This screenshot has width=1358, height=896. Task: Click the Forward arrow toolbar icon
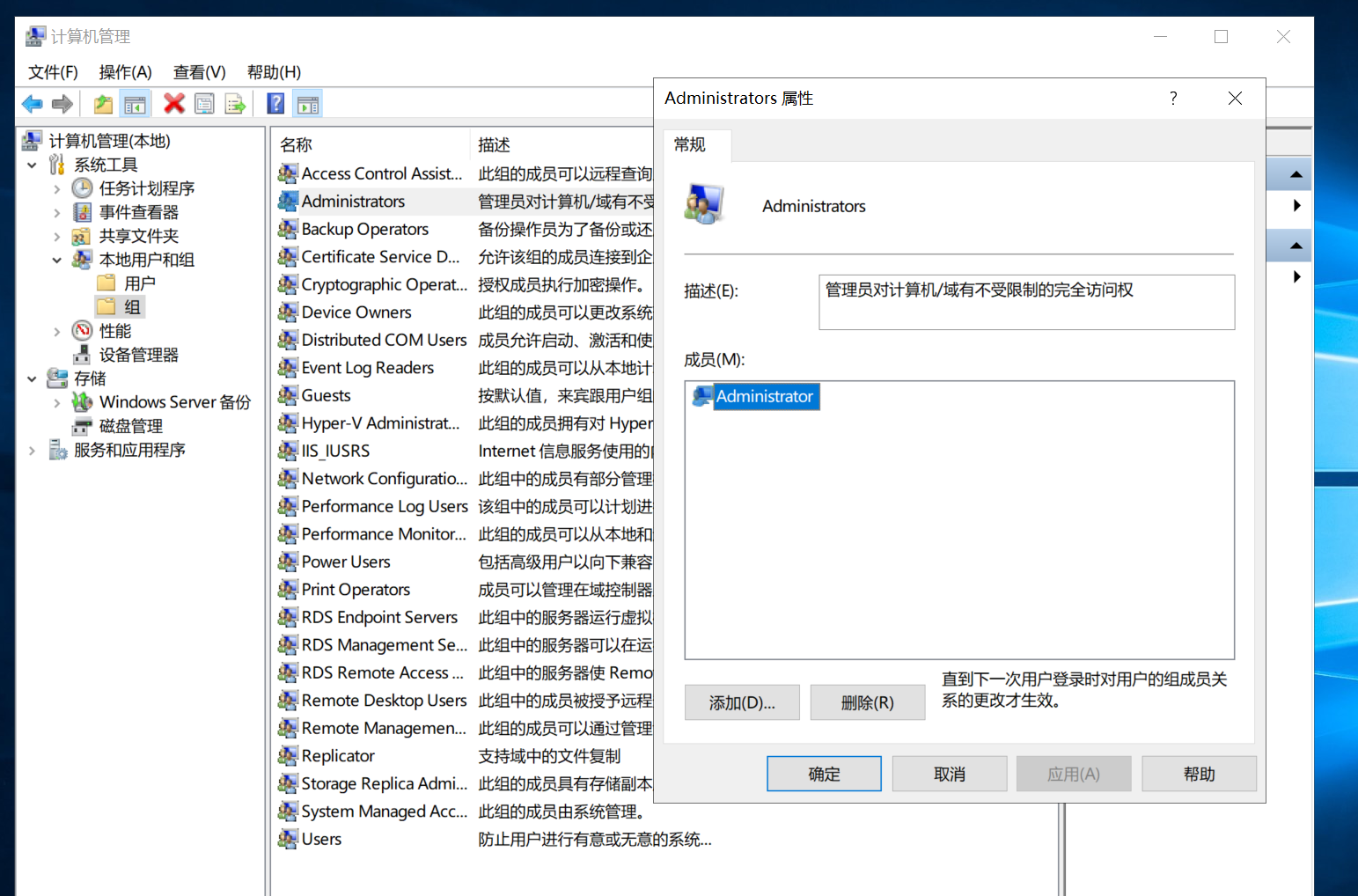pos(62,104)
